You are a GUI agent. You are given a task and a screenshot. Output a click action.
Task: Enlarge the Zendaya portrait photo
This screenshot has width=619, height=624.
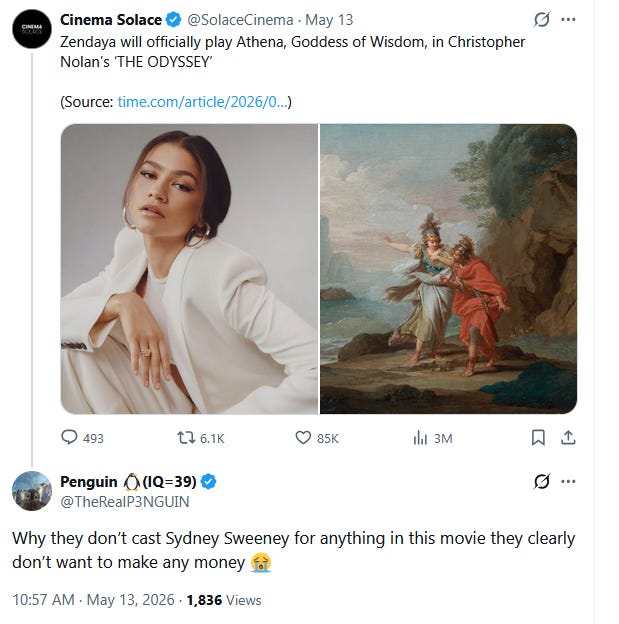pos(189,269)
